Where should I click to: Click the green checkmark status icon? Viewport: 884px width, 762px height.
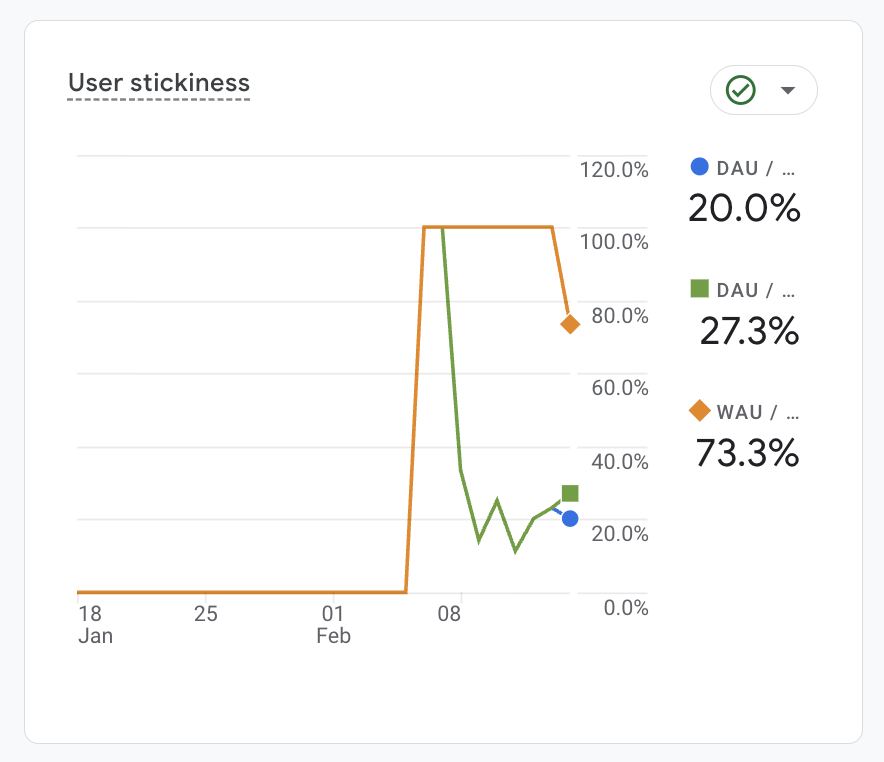click(x=741, y=91)
